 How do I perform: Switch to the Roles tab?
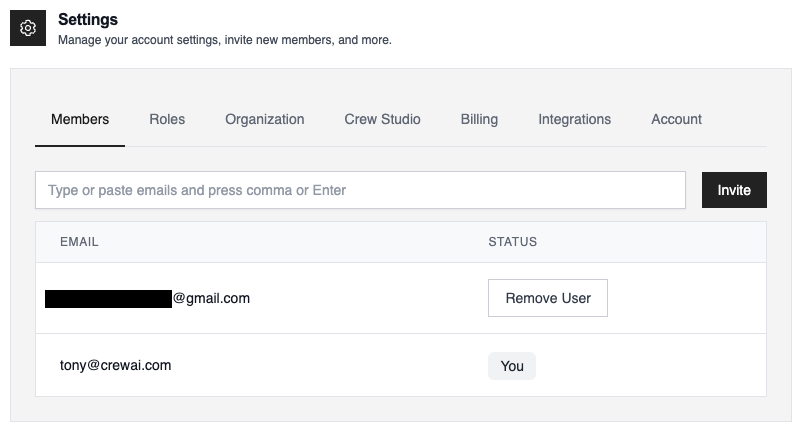tap(167, 119)
